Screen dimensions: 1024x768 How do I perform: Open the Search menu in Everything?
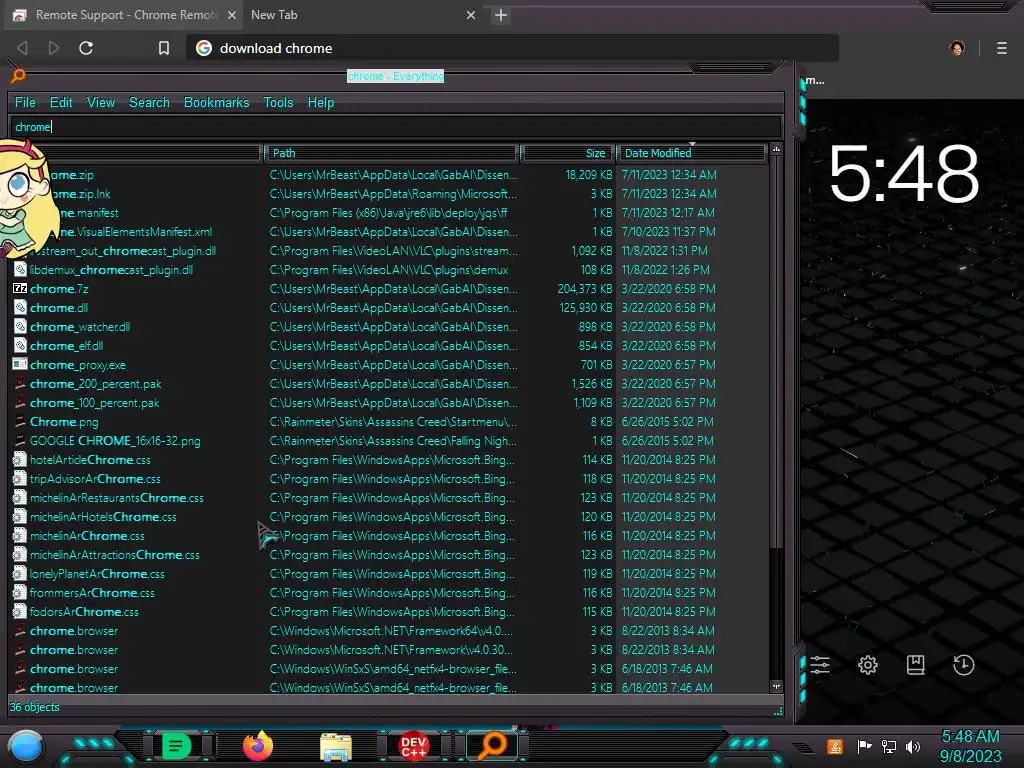pos(149,103)
